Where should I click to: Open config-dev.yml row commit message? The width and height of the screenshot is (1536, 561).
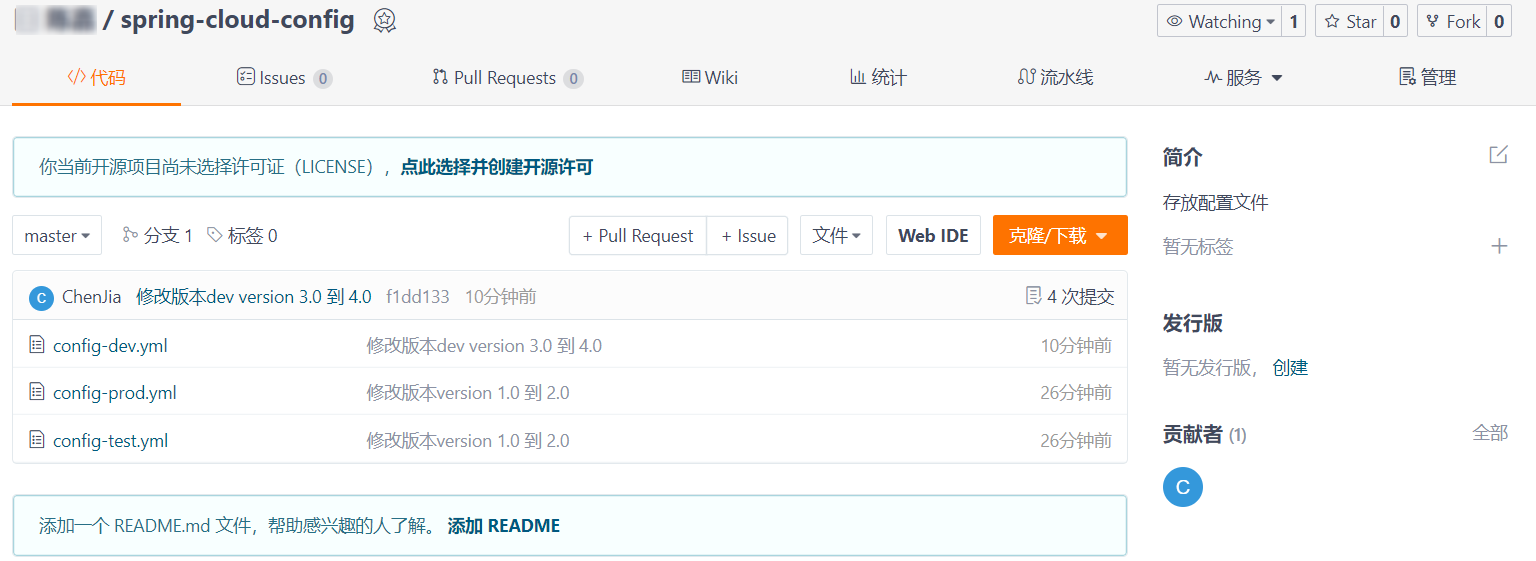(x=484, y=346)
